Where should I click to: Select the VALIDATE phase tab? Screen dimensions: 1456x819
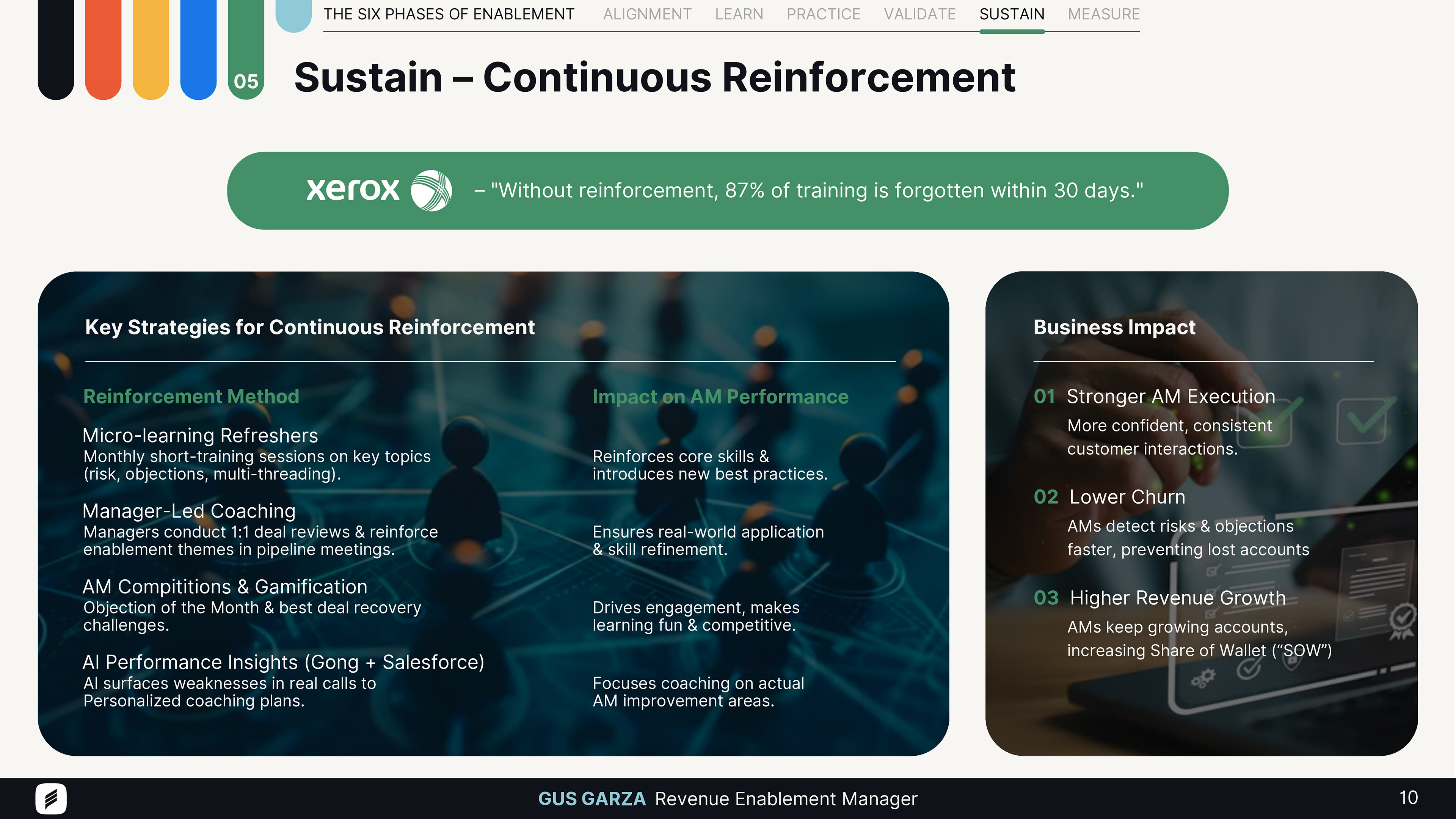pos(919,14)
